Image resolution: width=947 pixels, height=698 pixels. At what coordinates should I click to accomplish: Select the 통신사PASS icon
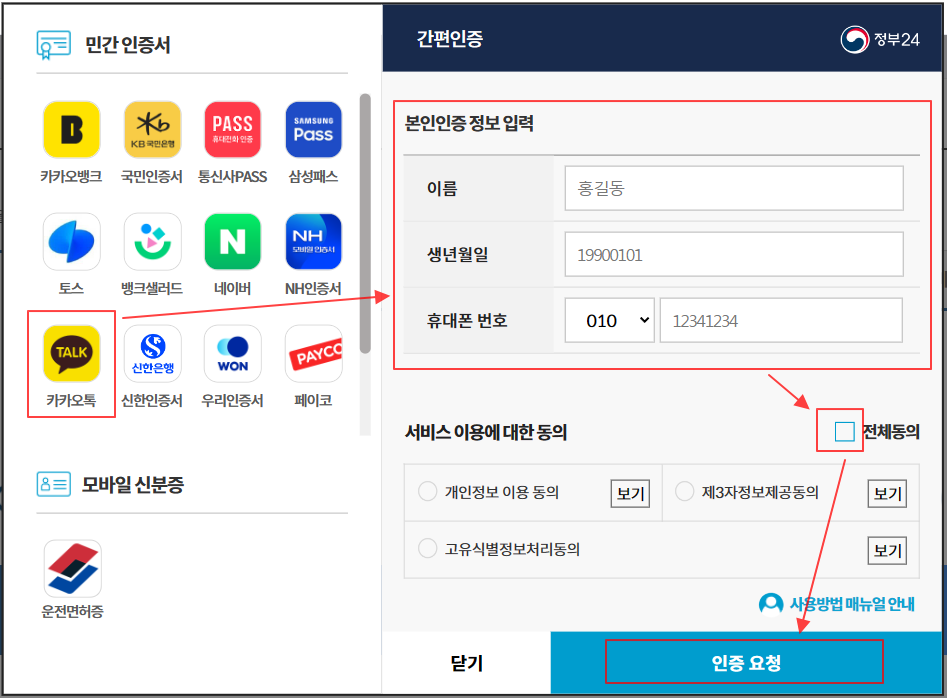pos(233,130)
